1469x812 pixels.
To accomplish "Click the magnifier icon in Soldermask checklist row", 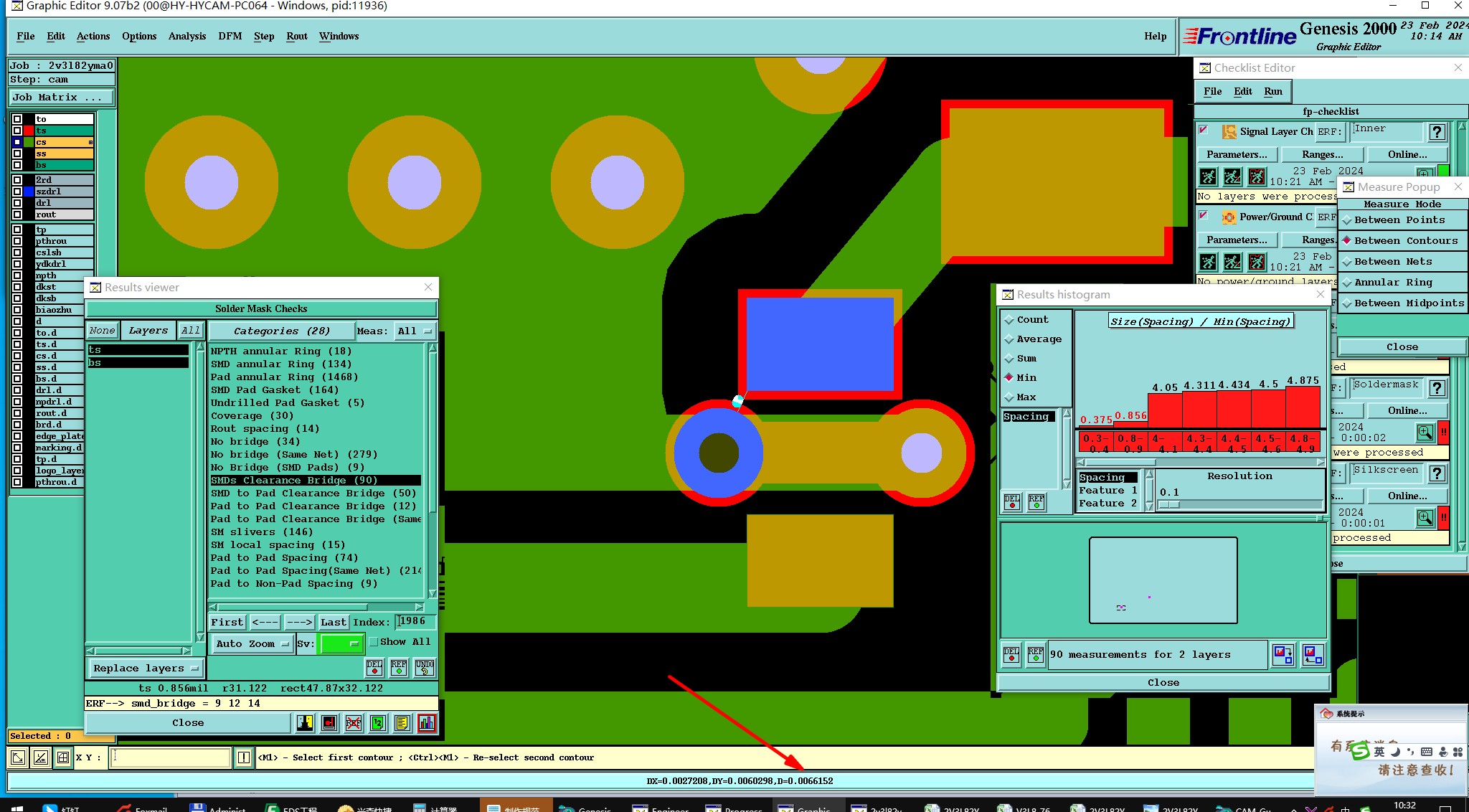I will 1425,433.
